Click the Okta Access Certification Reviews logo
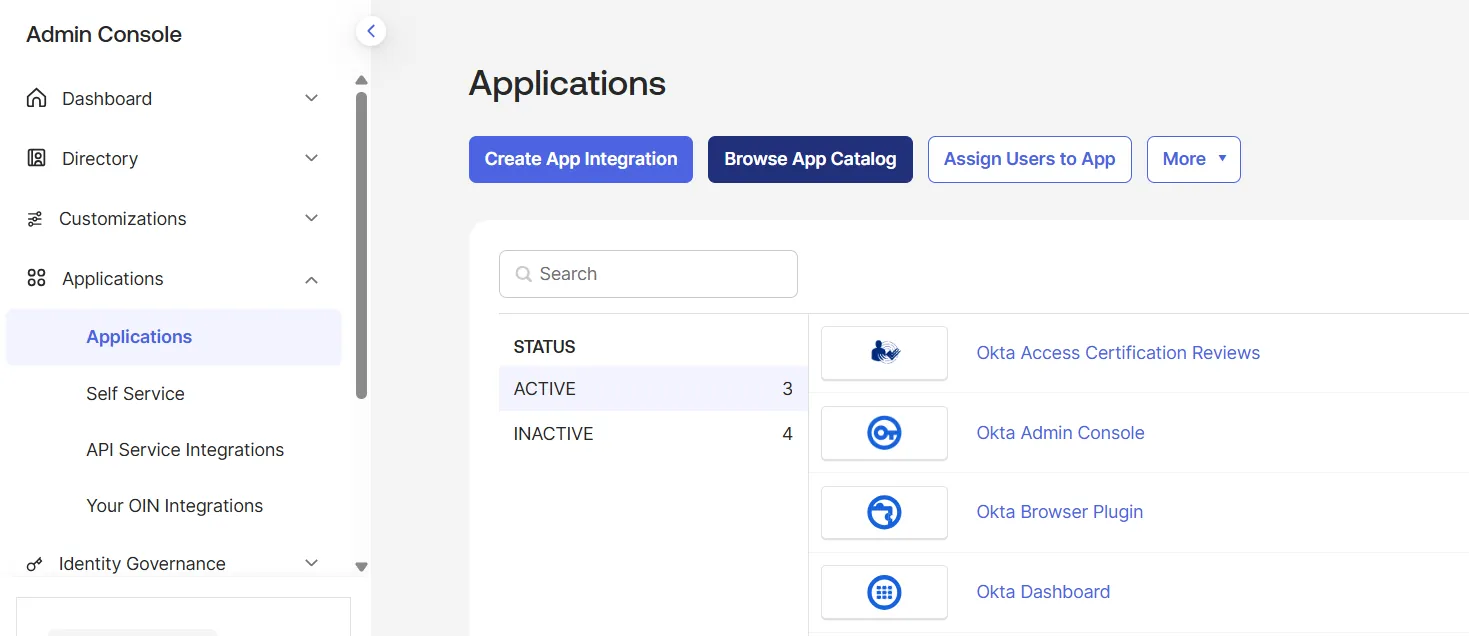1469x636 pixels. click(x=884, y=353)
